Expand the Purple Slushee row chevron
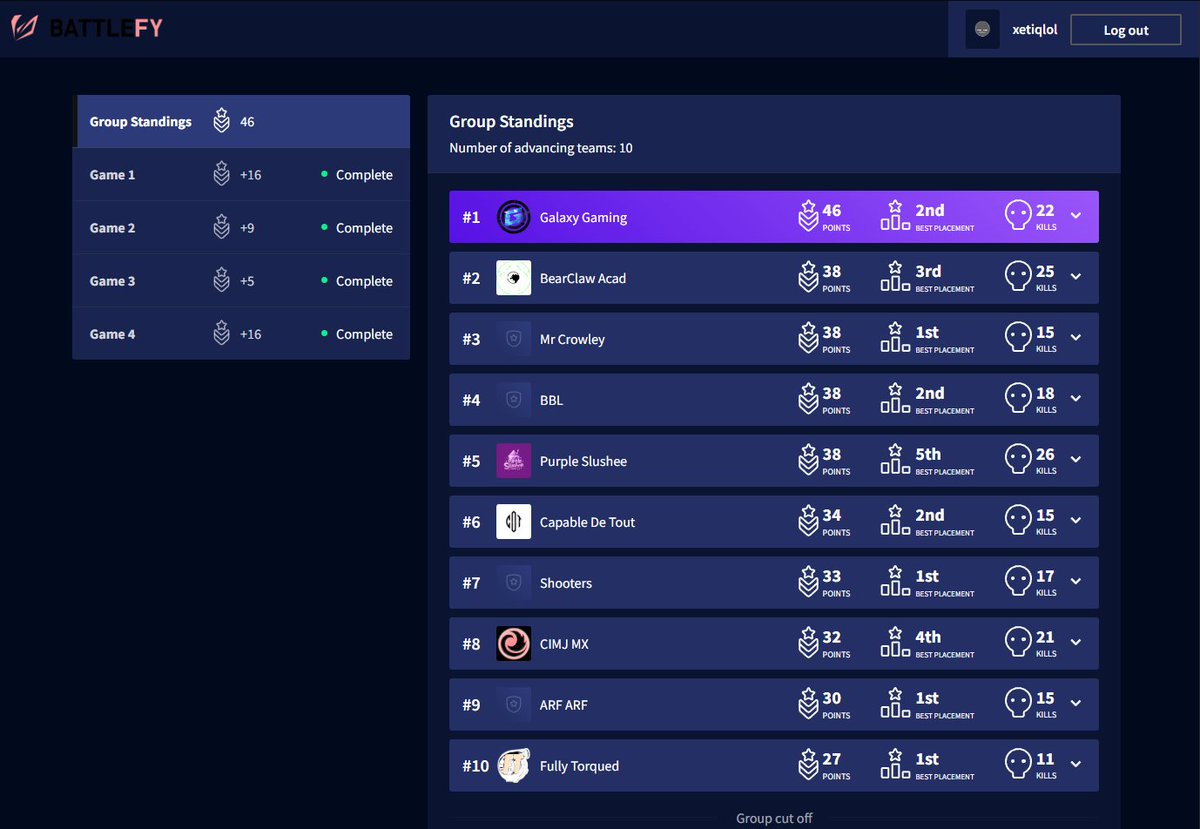 pyautogui.click(x=1076, y=460)
